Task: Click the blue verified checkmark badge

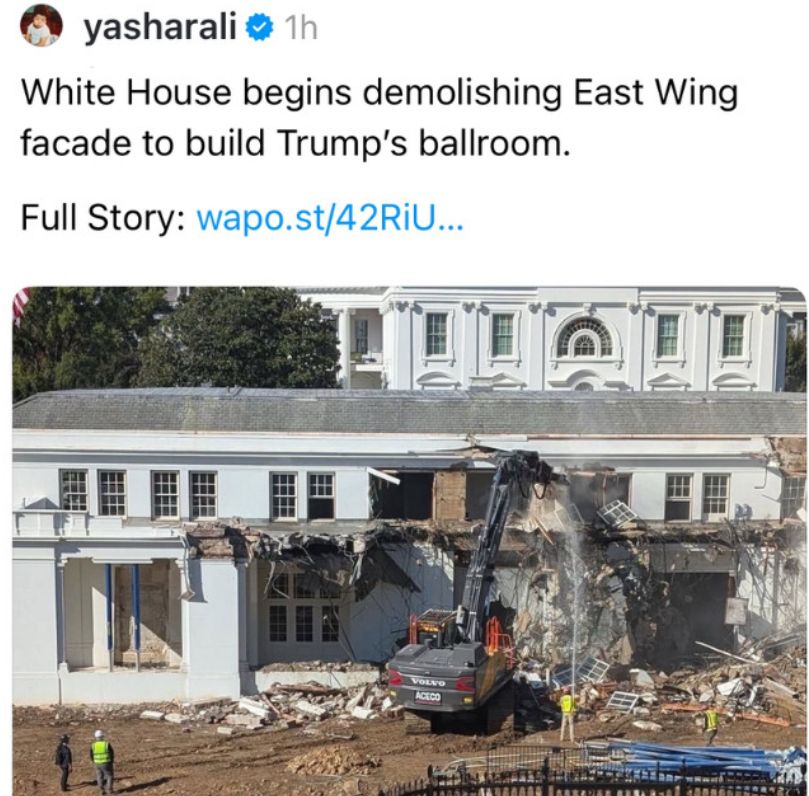Action: [258, 28]
